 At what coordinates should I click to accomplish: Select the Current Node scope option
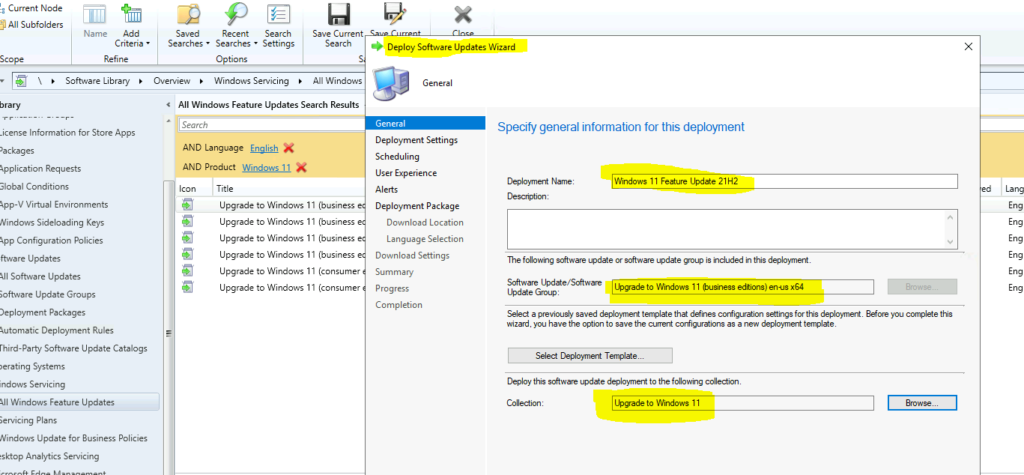click(x=31, y=8)
